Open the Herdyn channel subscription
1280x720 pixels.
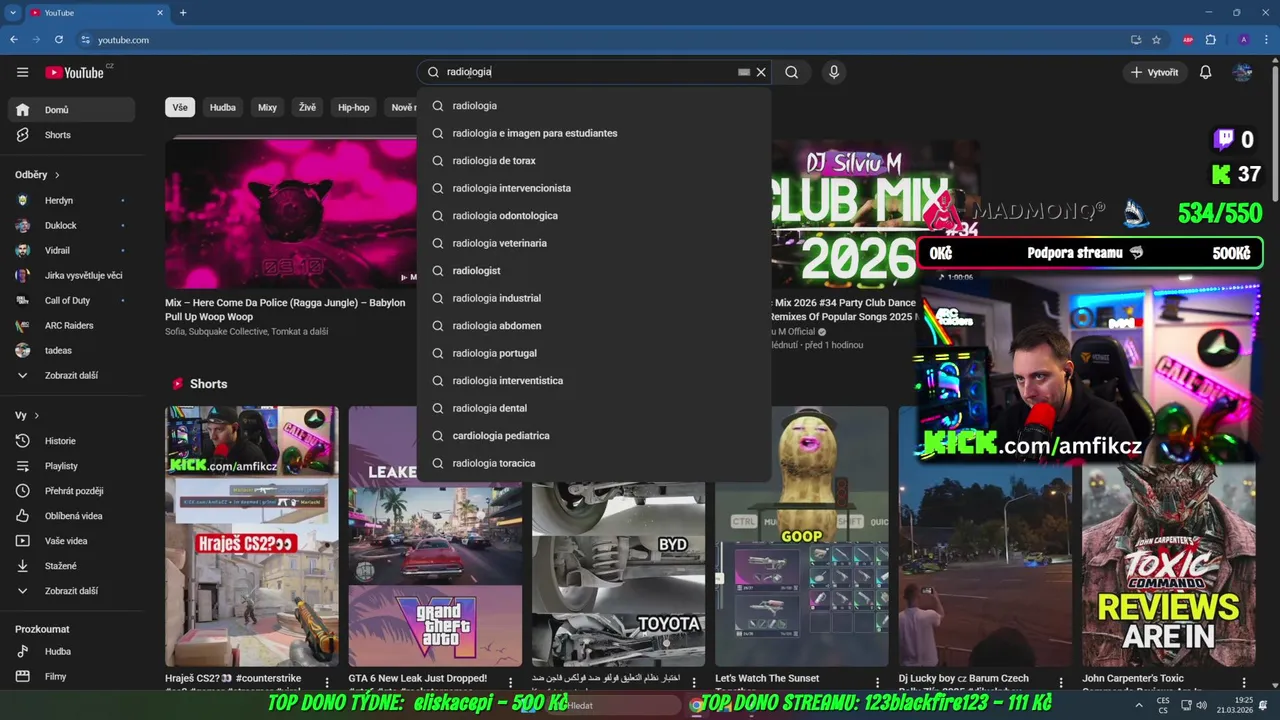tap(70, 200)
